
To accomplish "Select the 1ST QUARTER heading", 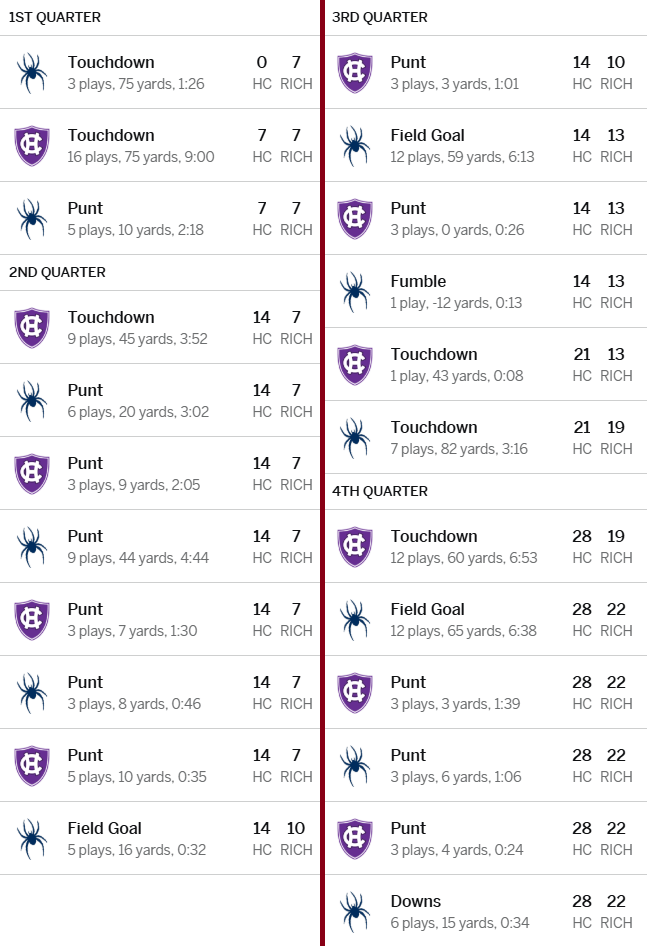I will (x=54, y=17).
